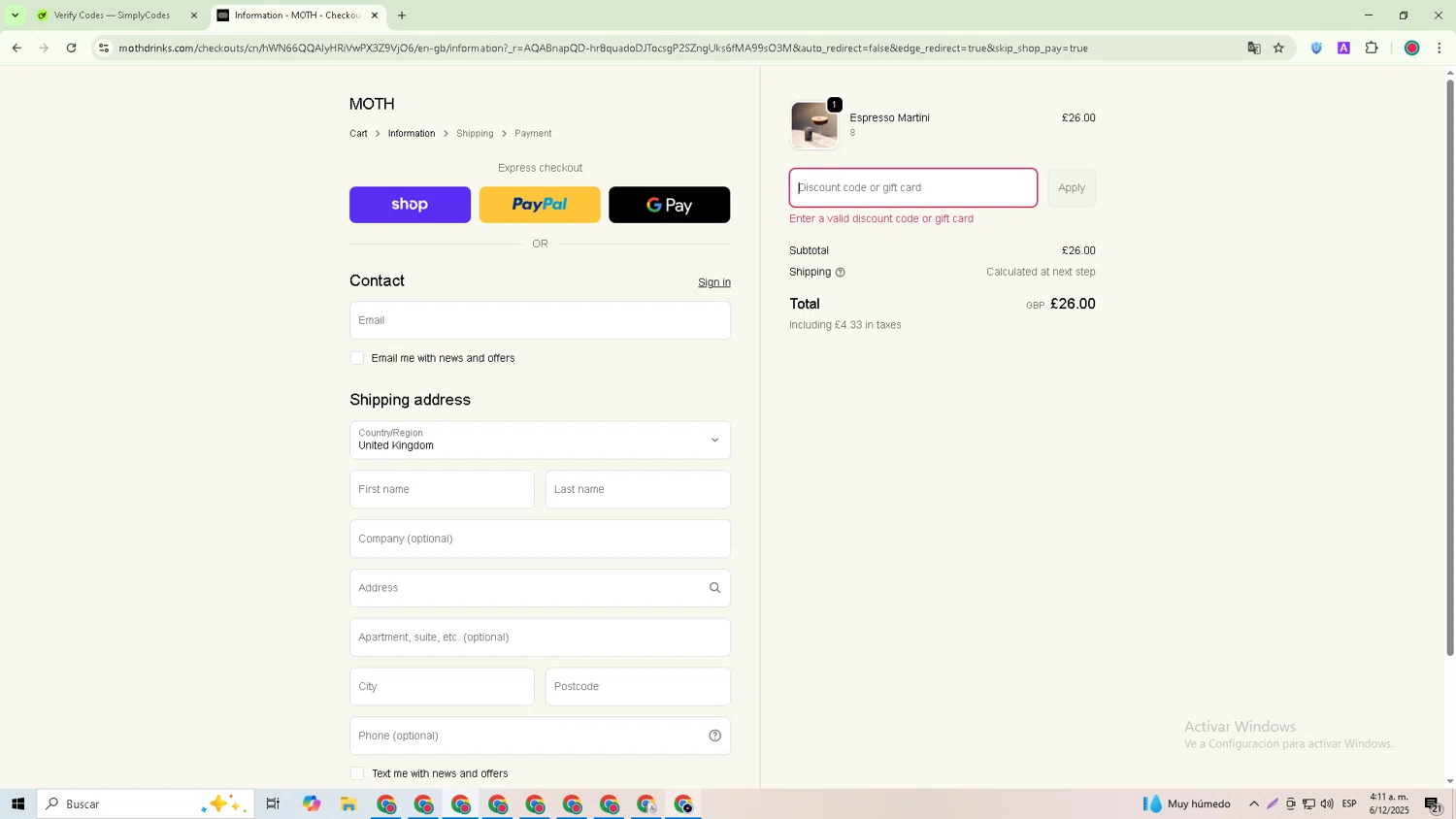Go back to the previous page
1456x819 pixels.
[17, 48]
